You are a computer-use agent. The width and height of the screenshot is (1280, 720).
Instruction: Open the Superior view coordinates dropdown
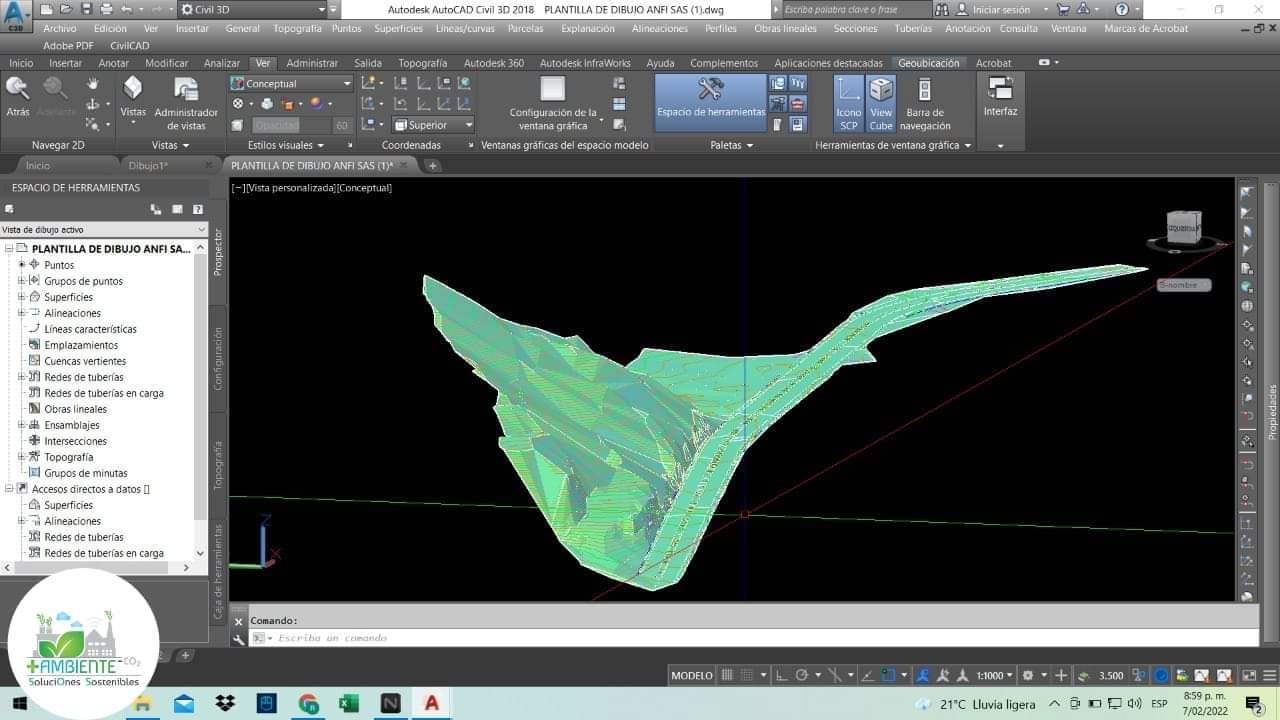pyautogui.click(x=433, y=125)
